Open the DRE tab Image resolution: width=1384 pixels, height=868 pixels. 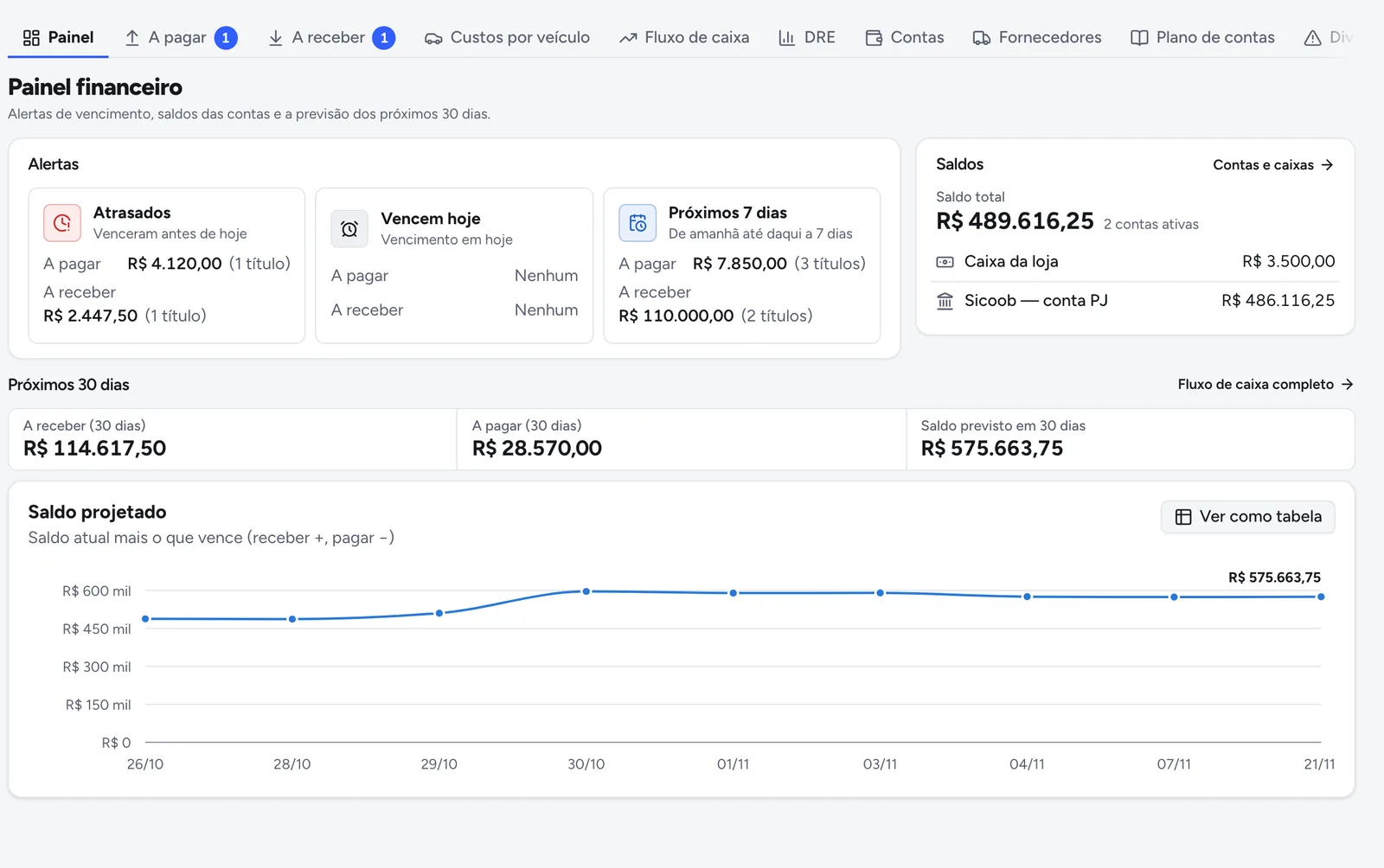coord(807,37)
